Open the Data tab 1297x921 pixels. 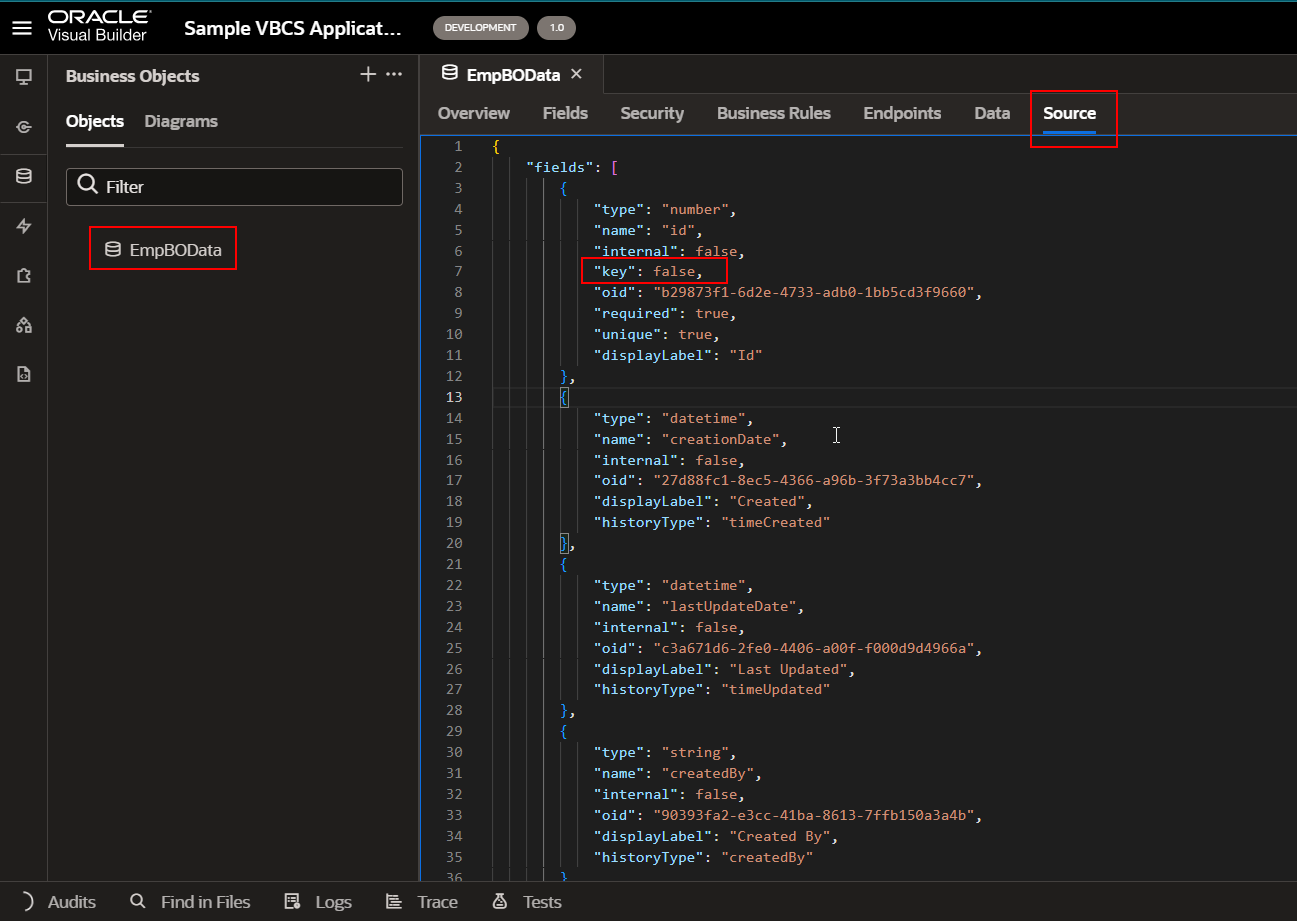coord(992,113)
